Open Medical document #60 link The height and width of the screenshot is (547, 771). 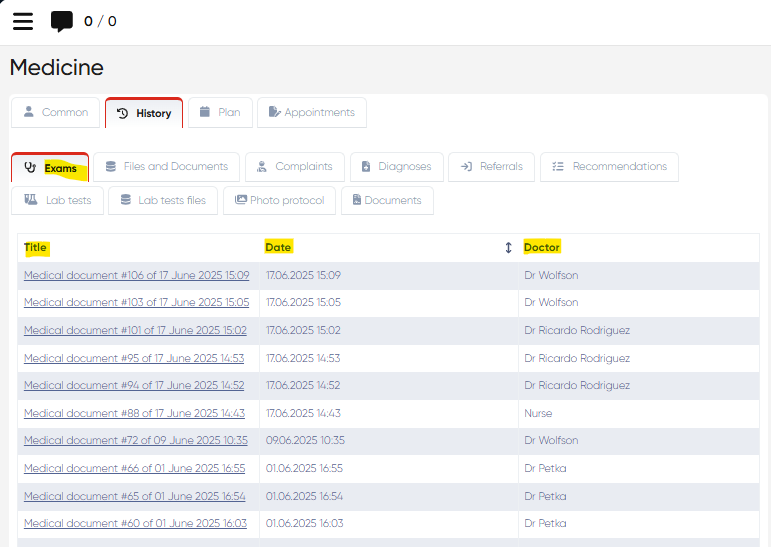[x=135, y=523]
